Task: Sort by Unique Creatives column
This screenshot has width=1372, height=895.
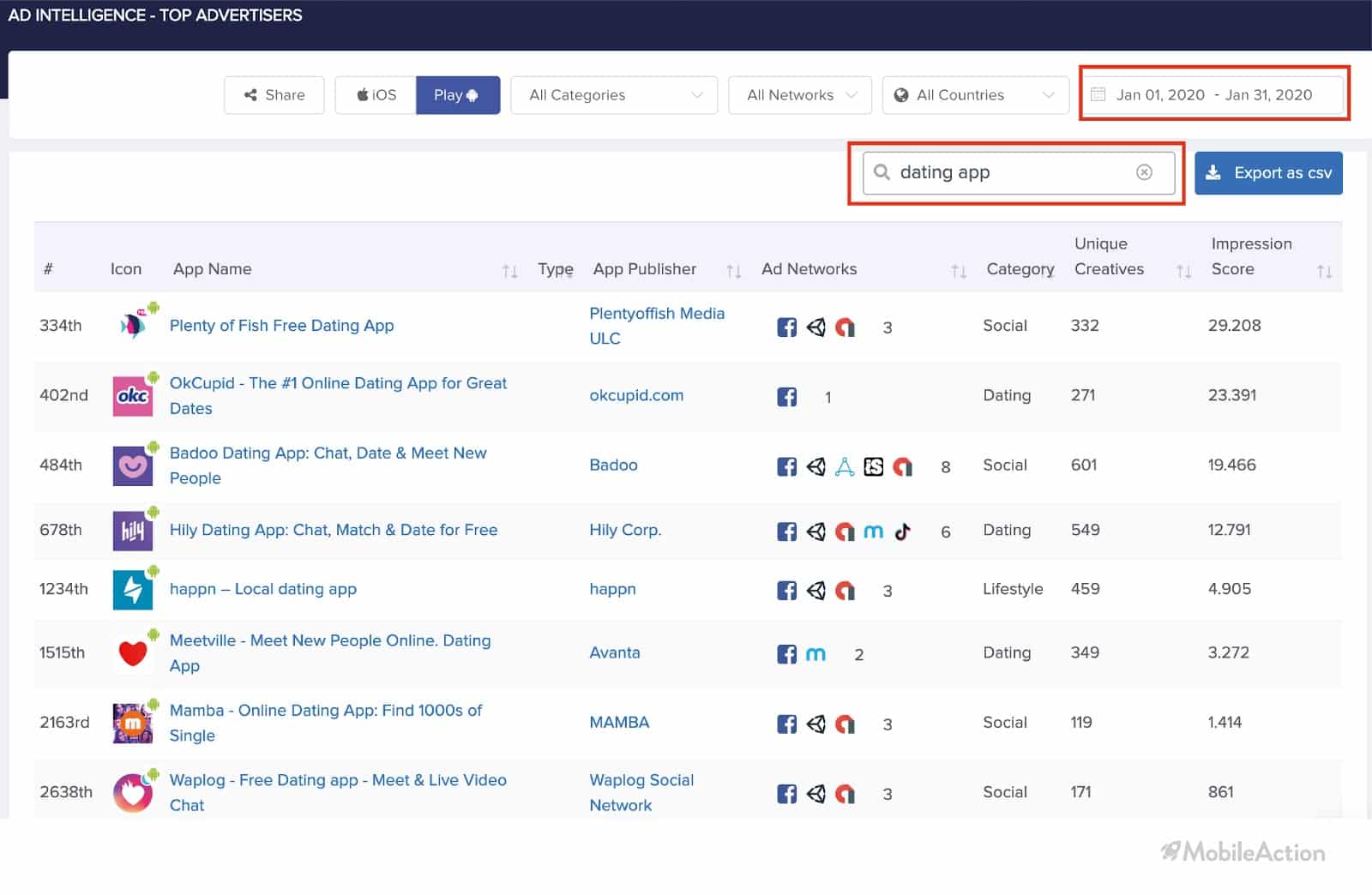Action: (x=1183, y=271)
